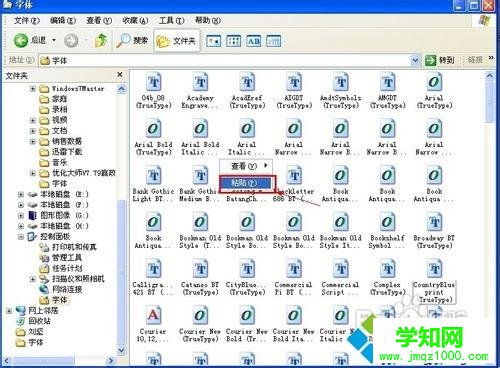Select the AcadEref TrueType font icon
Screen dimensions: 500x368
247,82
